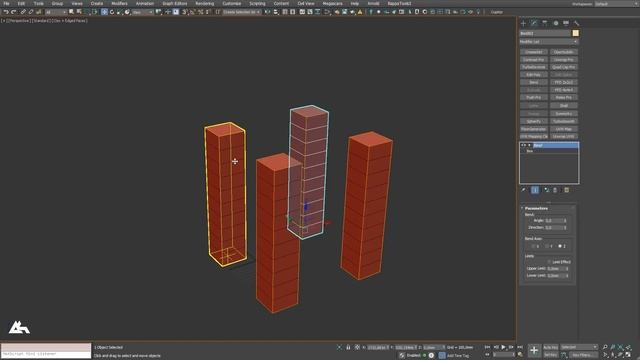Image resolution: width=640 pixels, height=360 pixels.
Task: Toggle the Set Key button
Action: pyautogui.click(x=550, y=355)
